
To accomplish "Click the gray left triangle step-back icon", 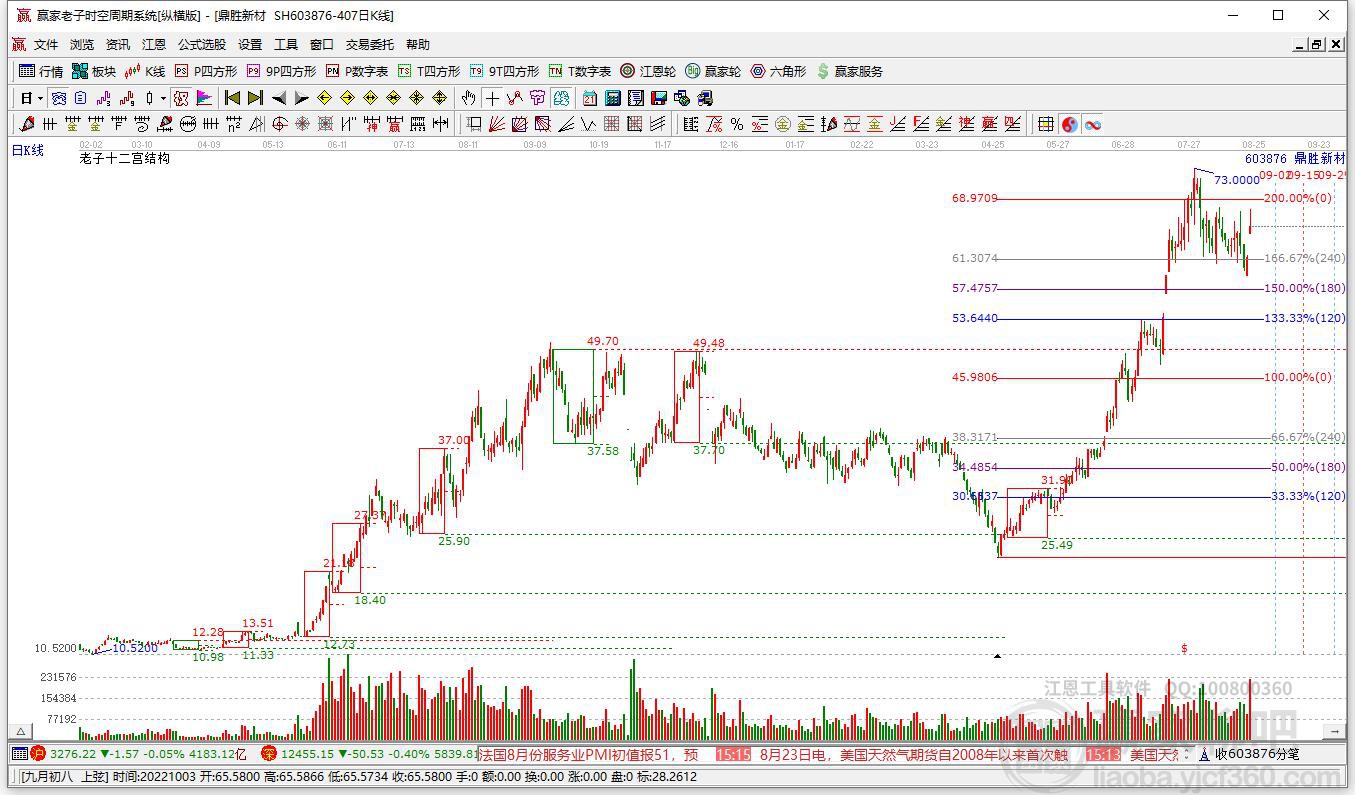I will (279, 98).
